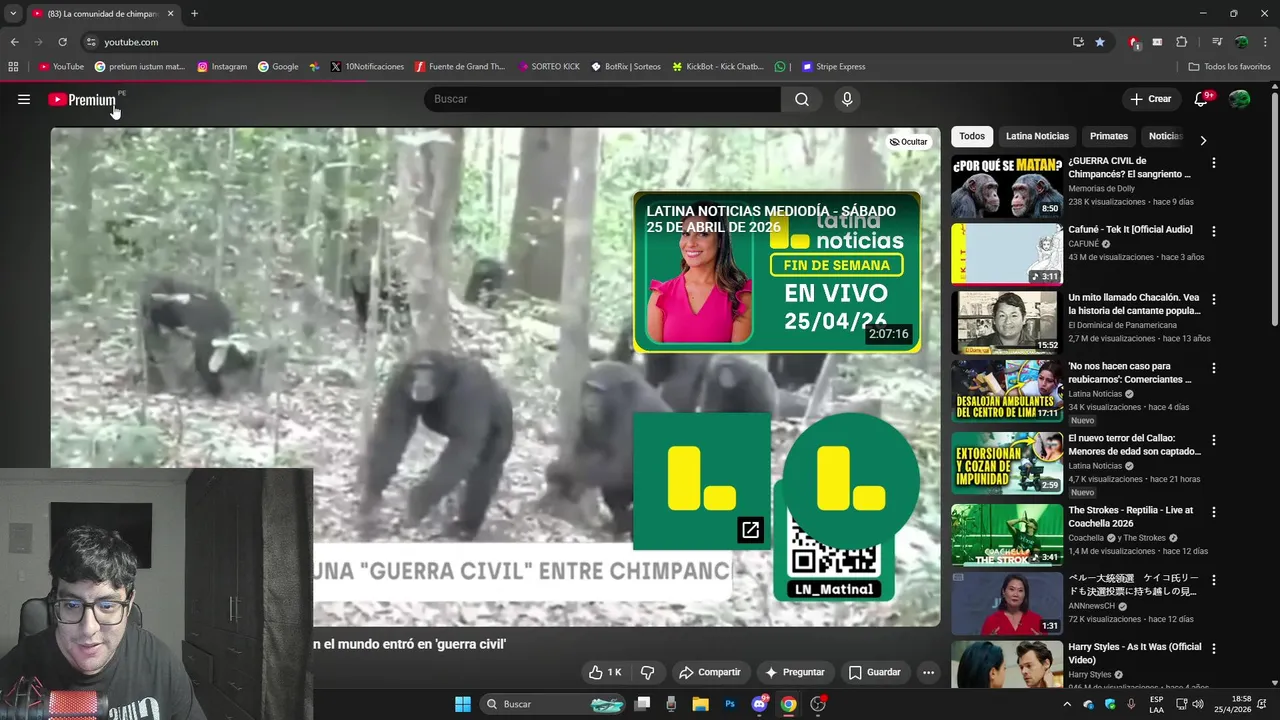Open options for Harry Styles - As It Was video
Image resolution: width=1280 pixels, height=720 pixels.
1214,649
